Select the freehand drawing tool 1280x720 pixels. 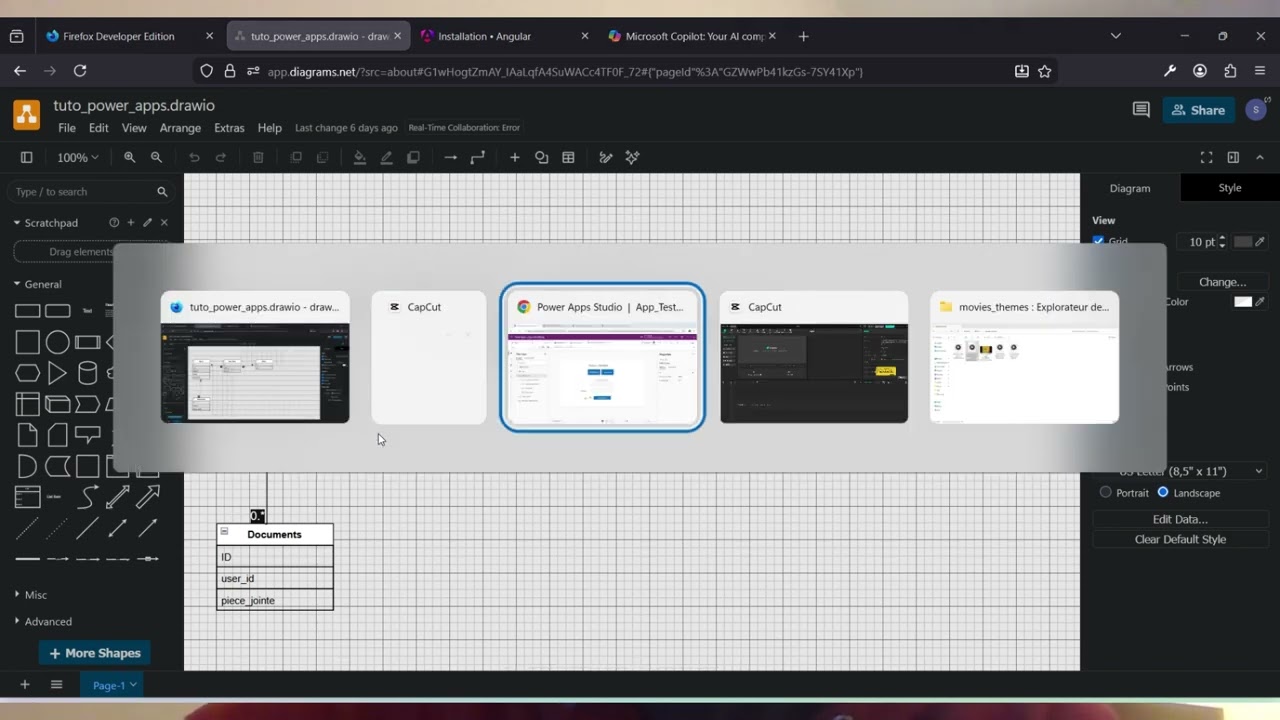tap(605, 157)
